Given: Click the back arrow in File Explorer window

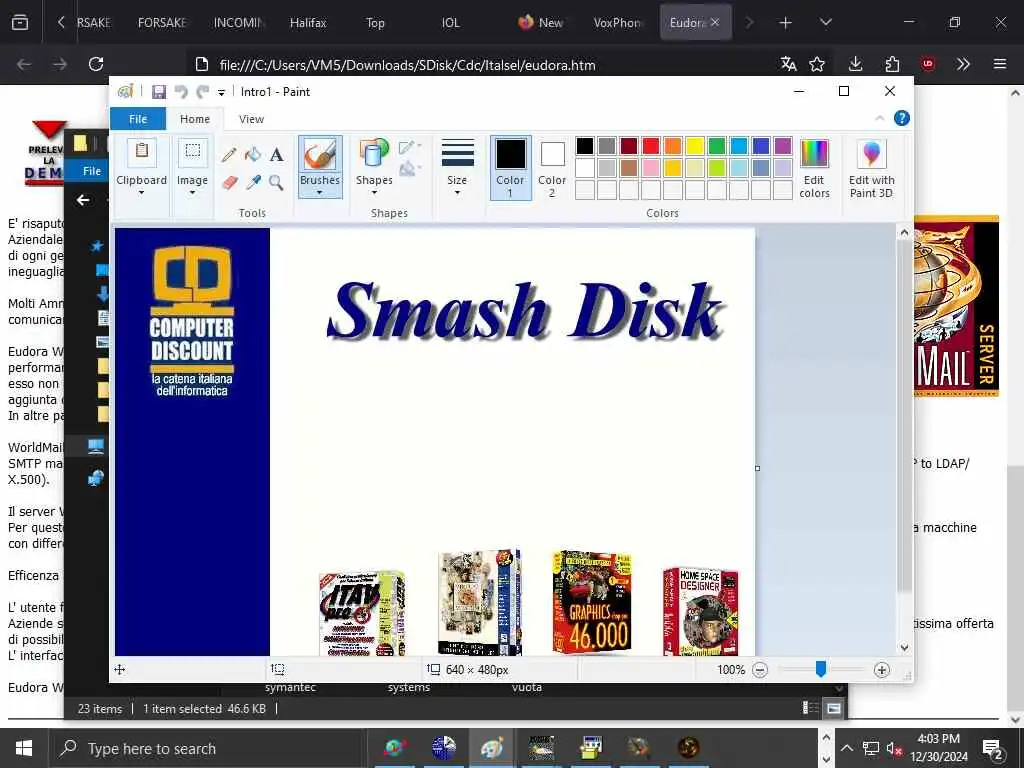Looking at the screenshot, I should pyautogui.click(x=83, y=200).
